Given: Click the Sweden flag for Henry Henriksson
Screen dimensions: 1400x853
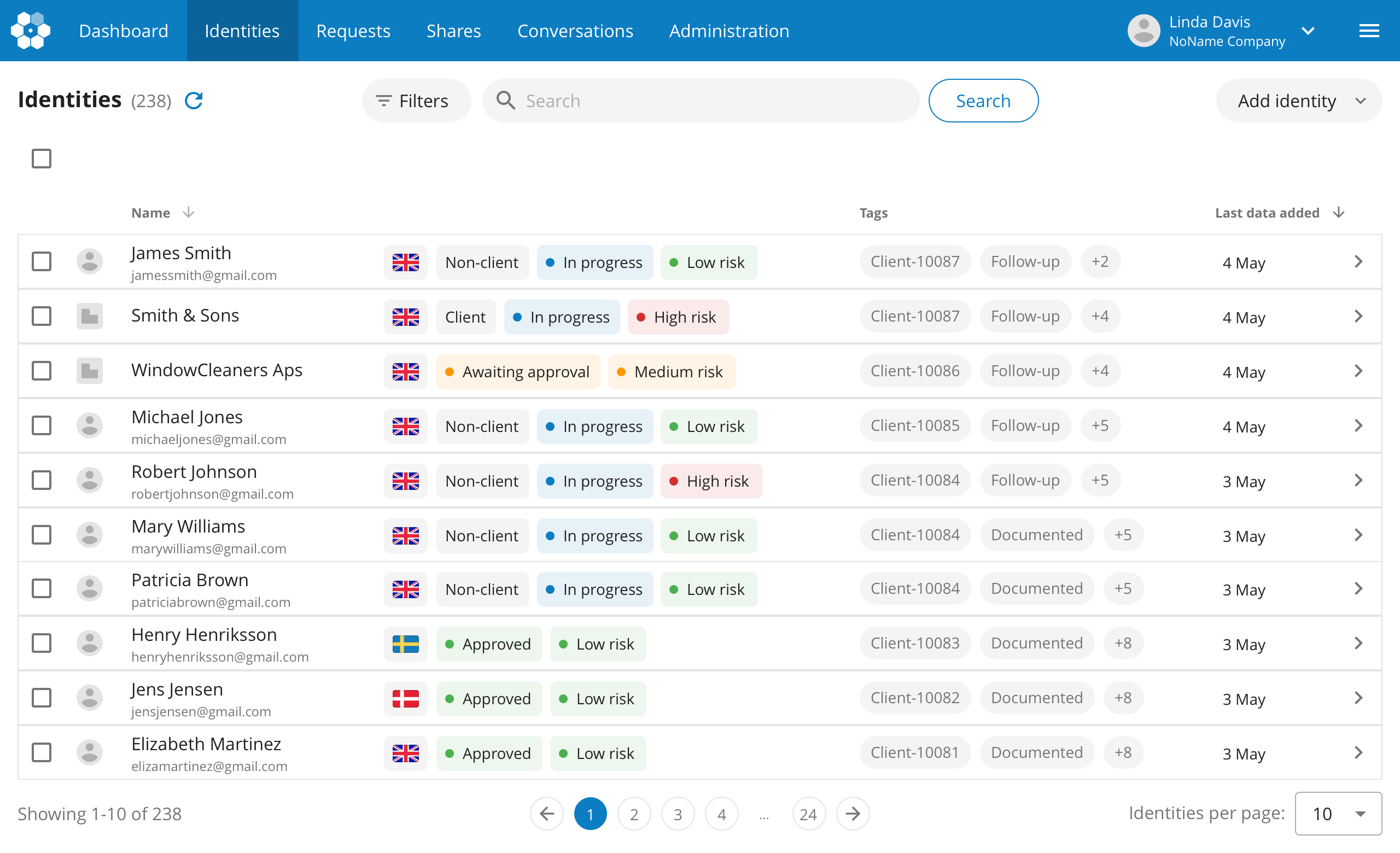Looking at the screenshot, I should click(x=405, y=644).
